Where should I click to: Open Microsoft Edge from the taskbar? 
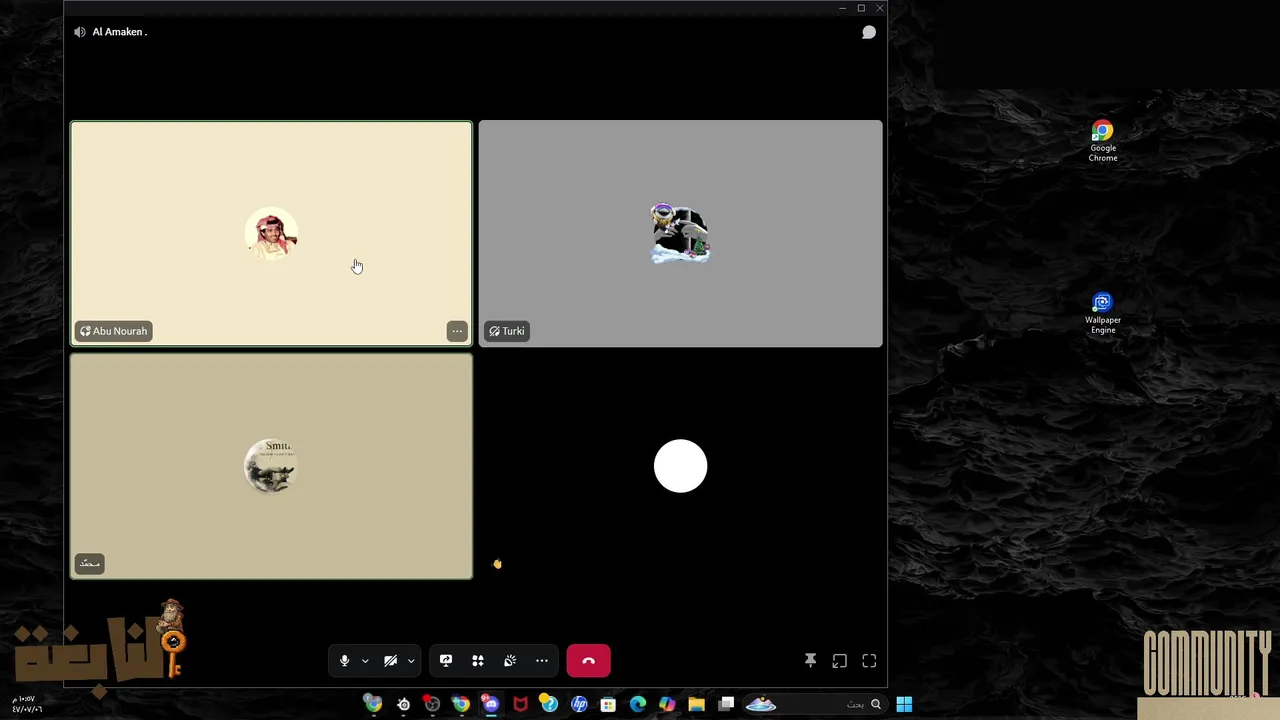638,704
